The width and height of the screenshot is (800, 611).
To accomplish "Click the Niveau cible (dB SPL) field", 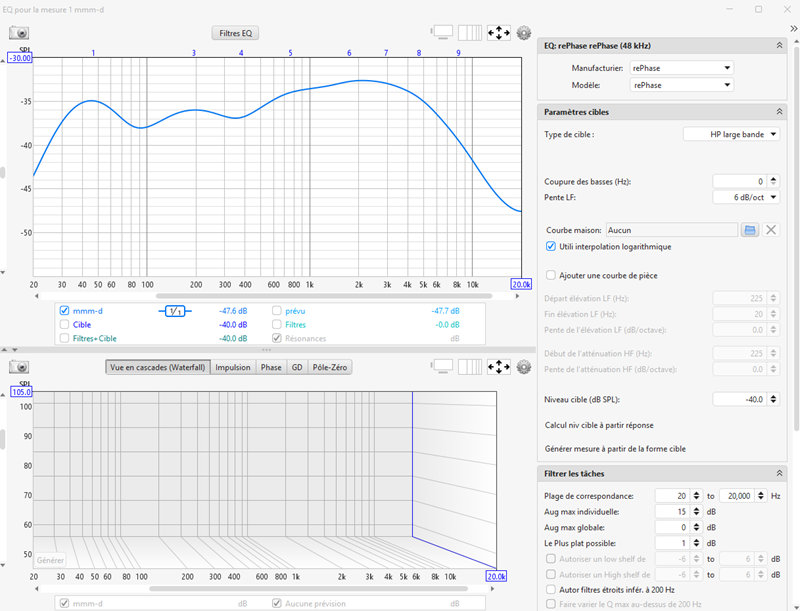I will click(x=740, y=399).
